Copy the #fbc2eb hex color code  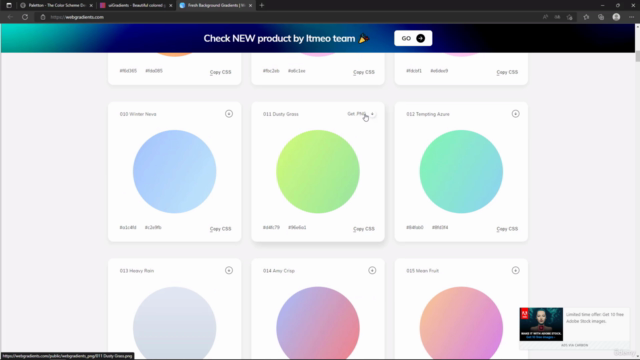pos(271,71)
